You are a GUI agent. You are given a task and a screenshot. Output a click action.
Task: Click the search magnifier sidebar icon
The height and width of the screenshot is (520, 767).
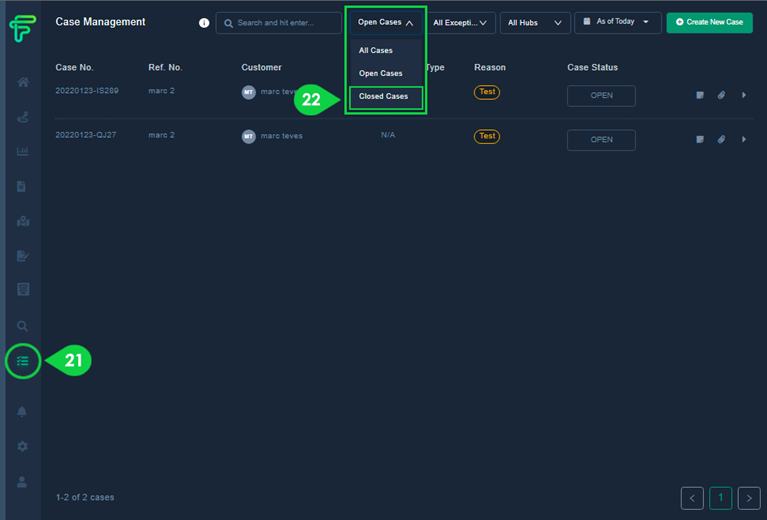pyautogui.click(x=22, y=326)
